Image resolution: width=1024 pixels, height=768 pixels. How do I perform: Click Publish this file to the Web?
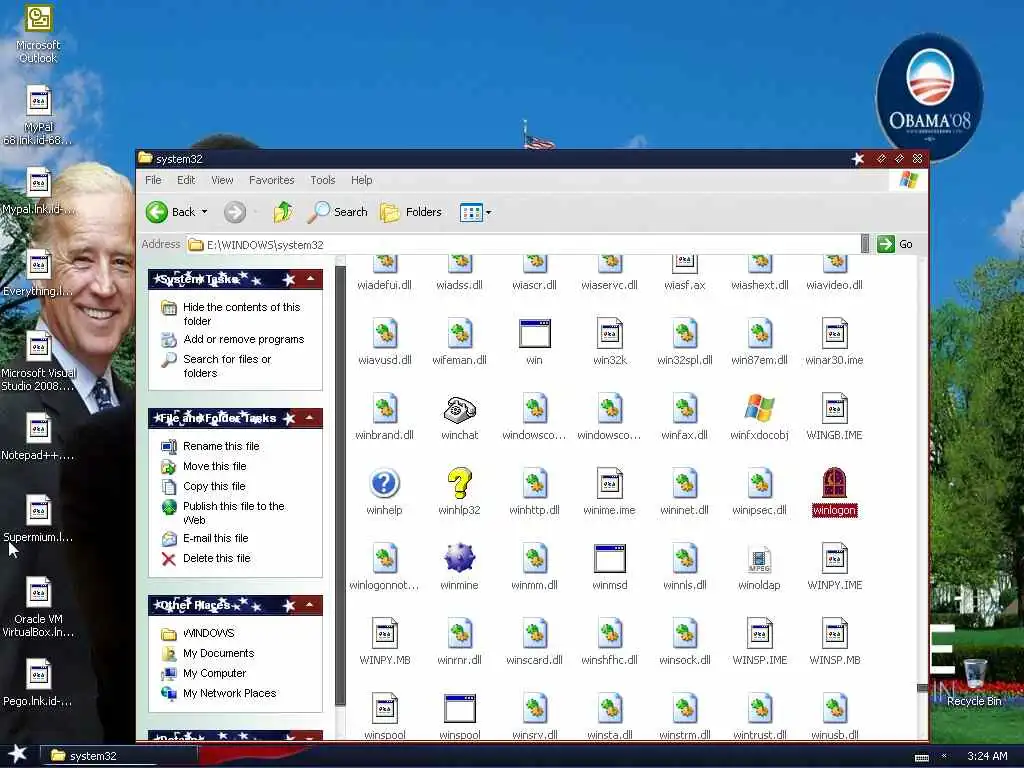[x=233, y=513]
